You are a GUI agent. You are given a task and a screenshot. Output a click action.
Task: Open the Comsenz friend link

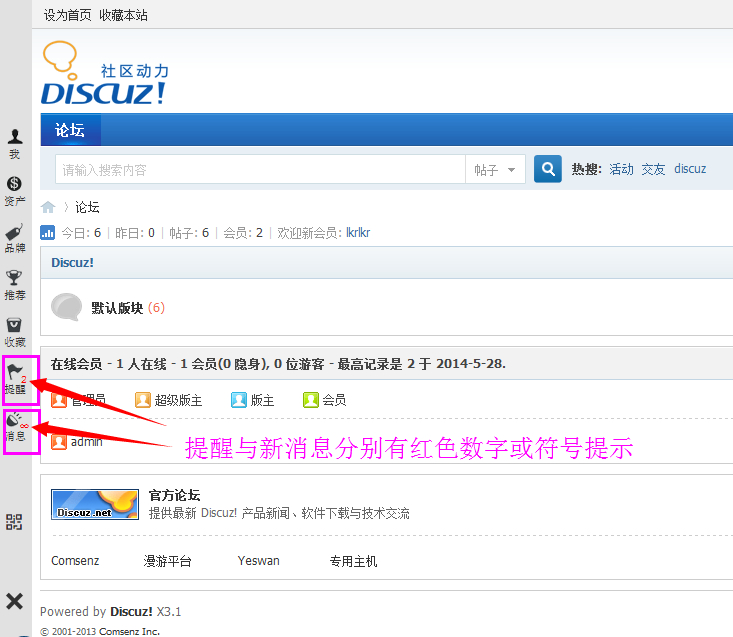point(75,560)
